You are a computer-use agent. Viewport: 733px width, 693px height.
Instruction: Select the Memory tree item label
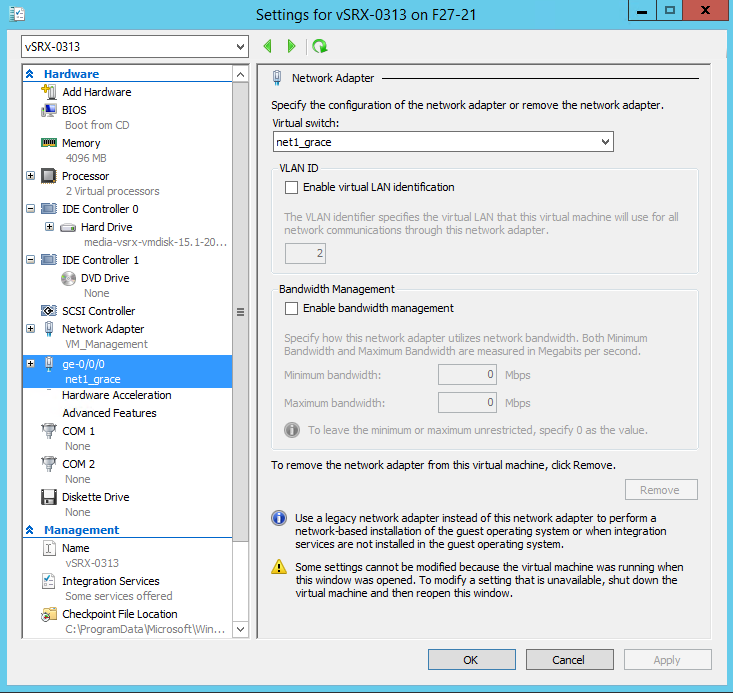click(x=81, y=143)
